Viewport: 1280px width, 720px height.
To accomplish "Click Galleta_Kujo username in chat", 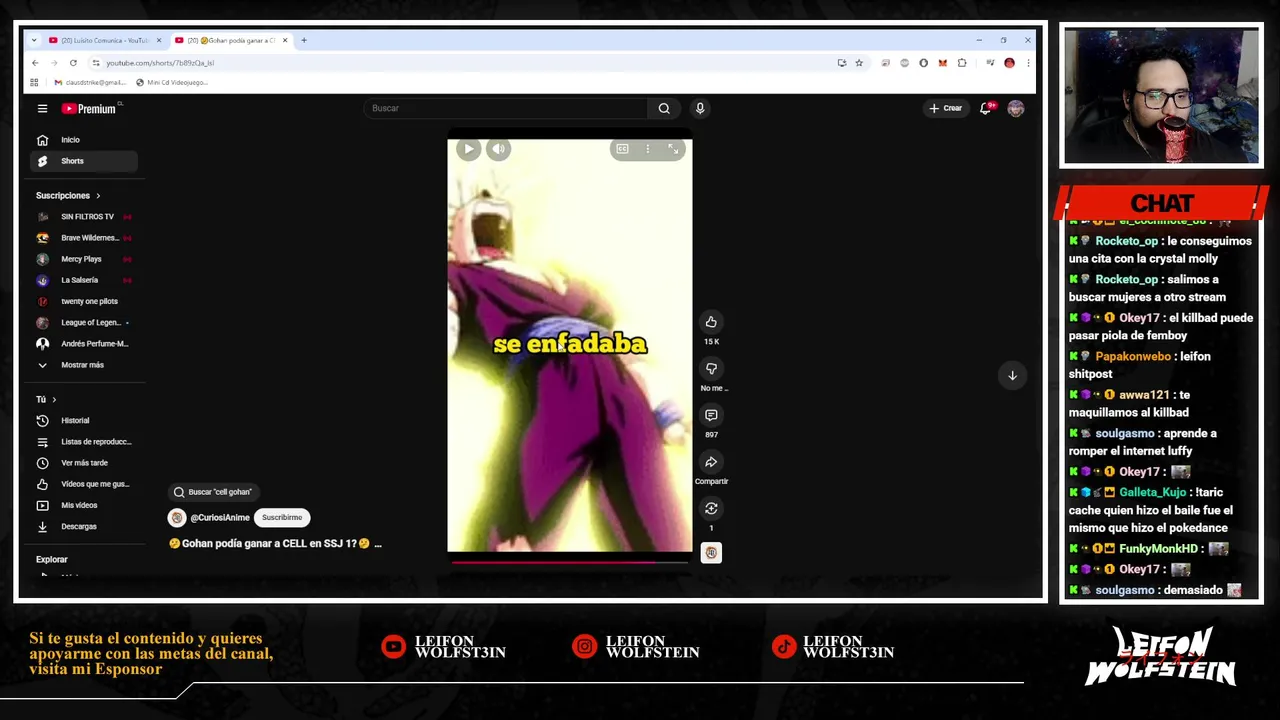I will pos(1152,492).
